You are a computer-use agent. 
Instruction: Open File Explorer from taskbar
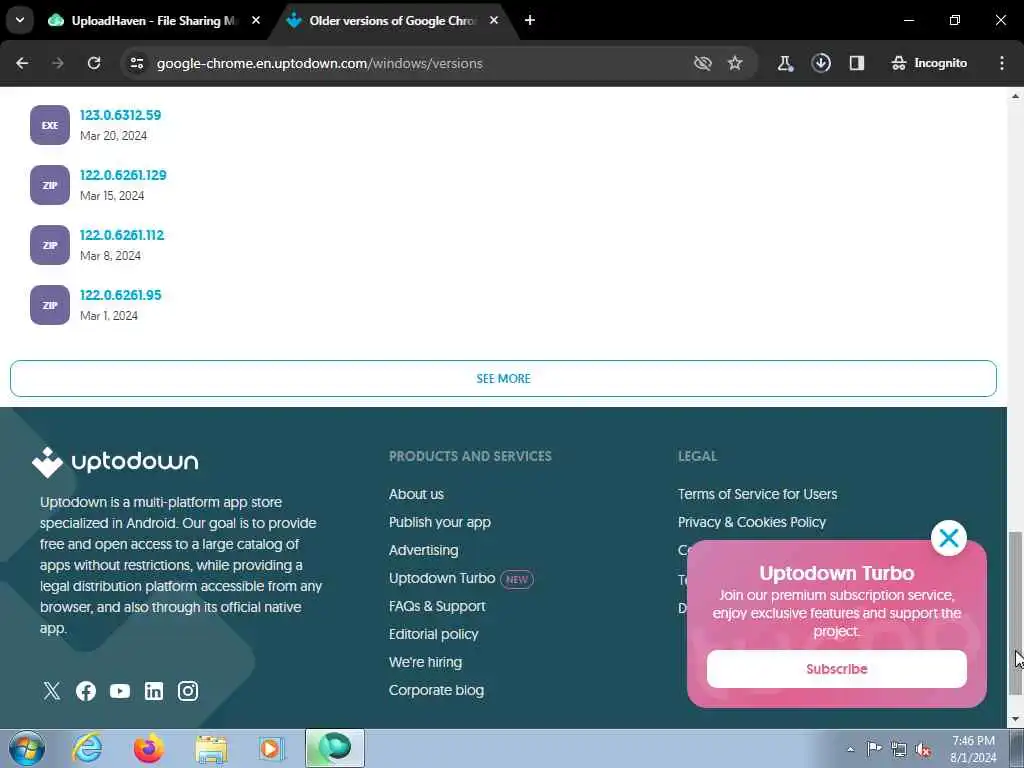point(211,748)
